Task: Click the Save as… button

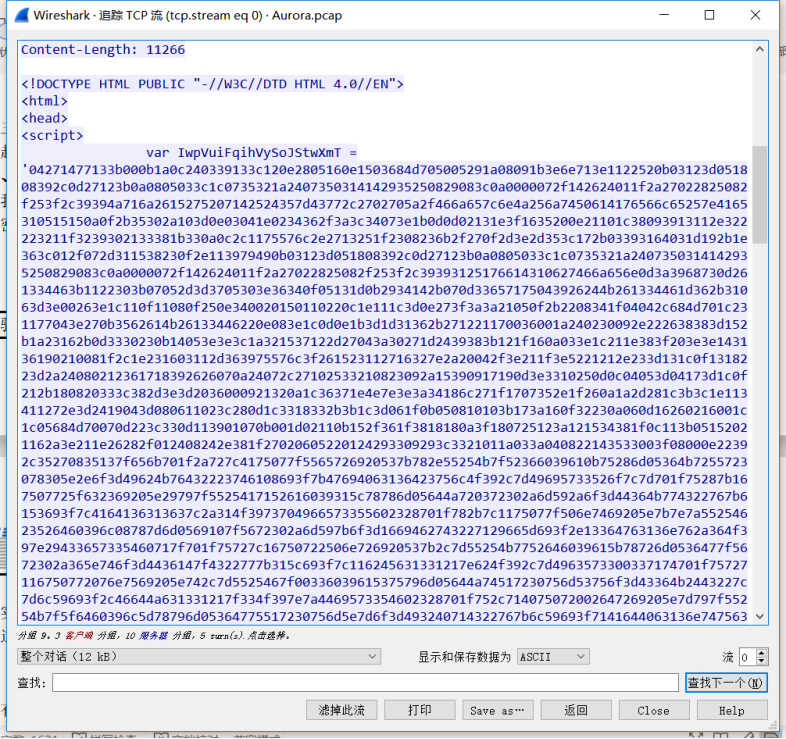Action: [497, 710]
